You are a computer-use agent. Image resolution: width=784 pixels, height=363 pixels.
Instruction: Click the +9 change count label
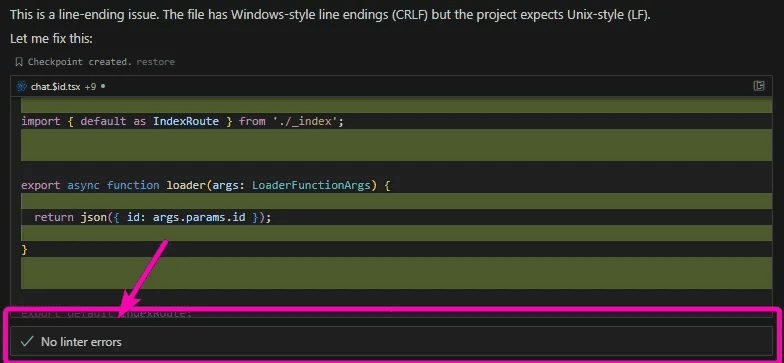coord(90,86)
